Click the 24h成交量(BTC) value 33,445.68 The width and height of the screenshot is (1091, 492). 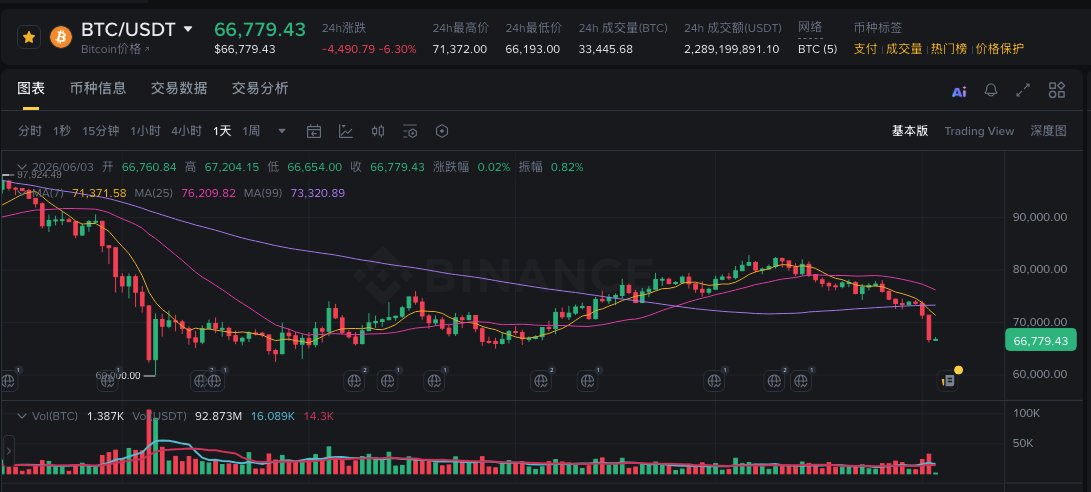605,49
